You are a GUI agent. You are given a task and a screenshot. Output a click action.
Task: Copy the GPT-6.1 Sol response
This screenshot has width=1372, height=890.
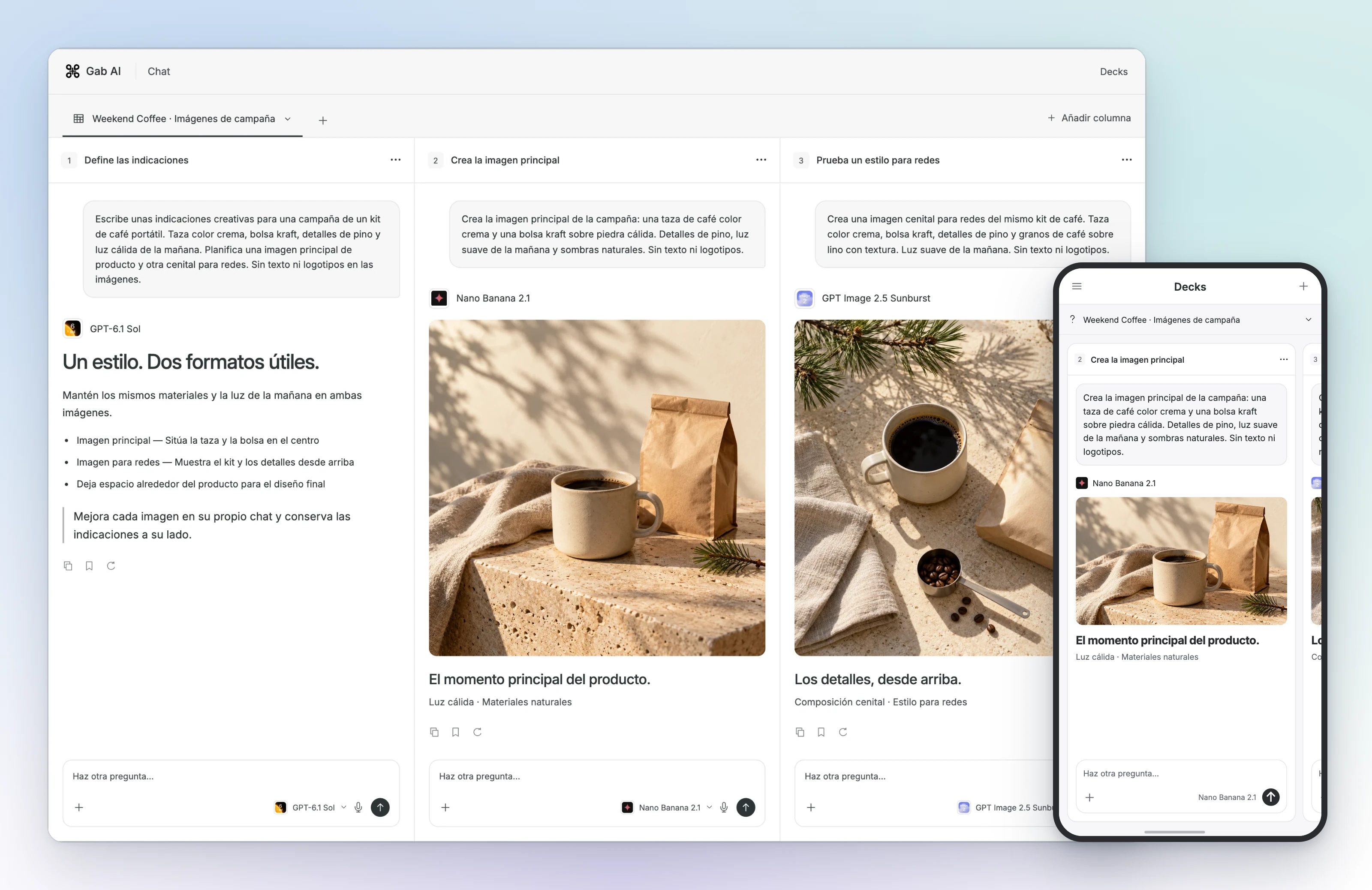[68, 566]
